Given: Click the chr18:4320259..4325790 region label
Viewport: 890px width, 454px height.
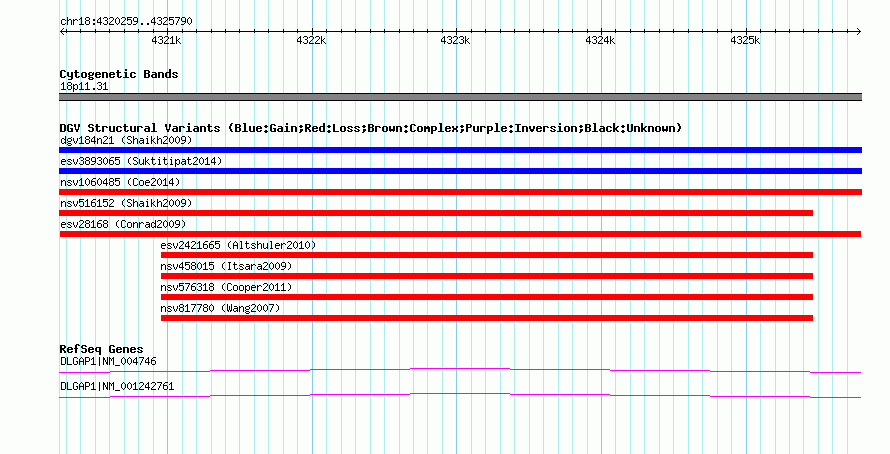Looking at the screenshot, I should 126,21.
